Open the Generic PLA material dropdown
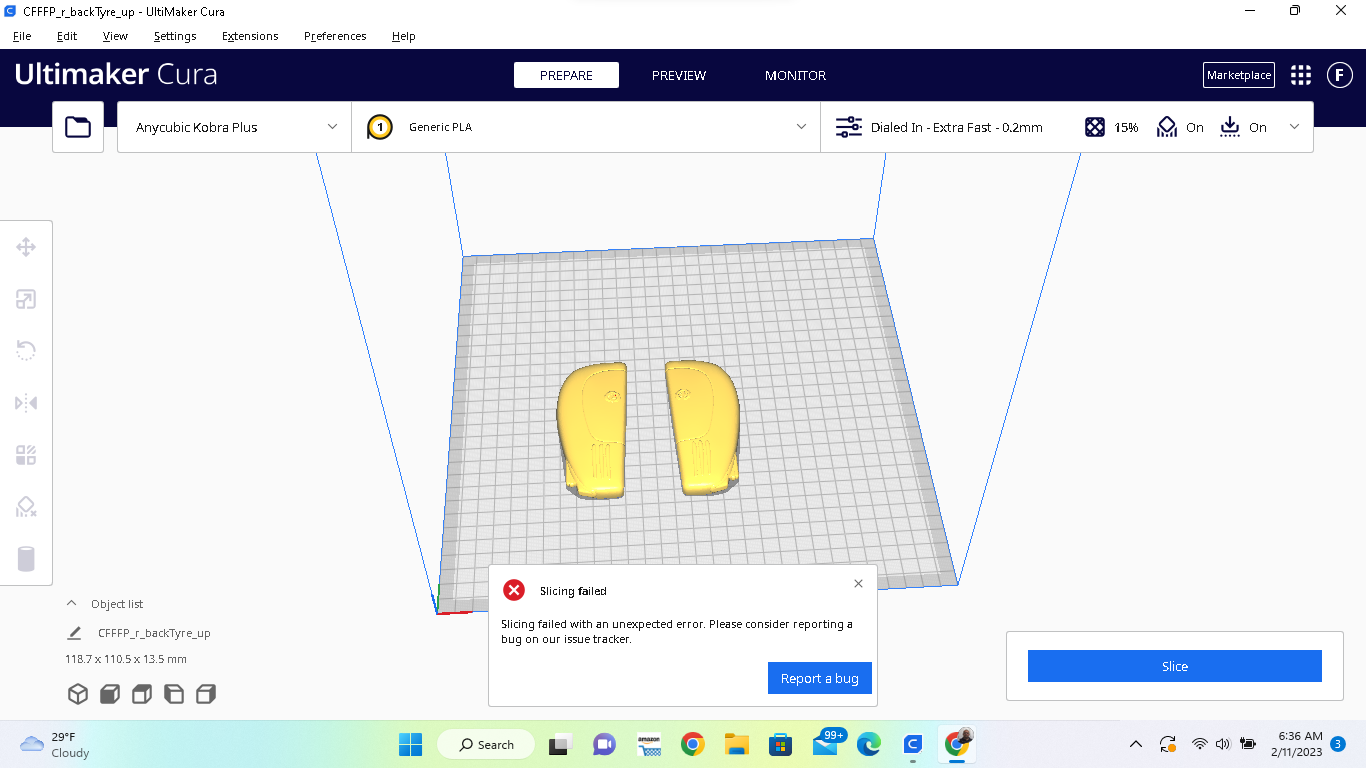The image size is (1366, 768). pos(585,127)
